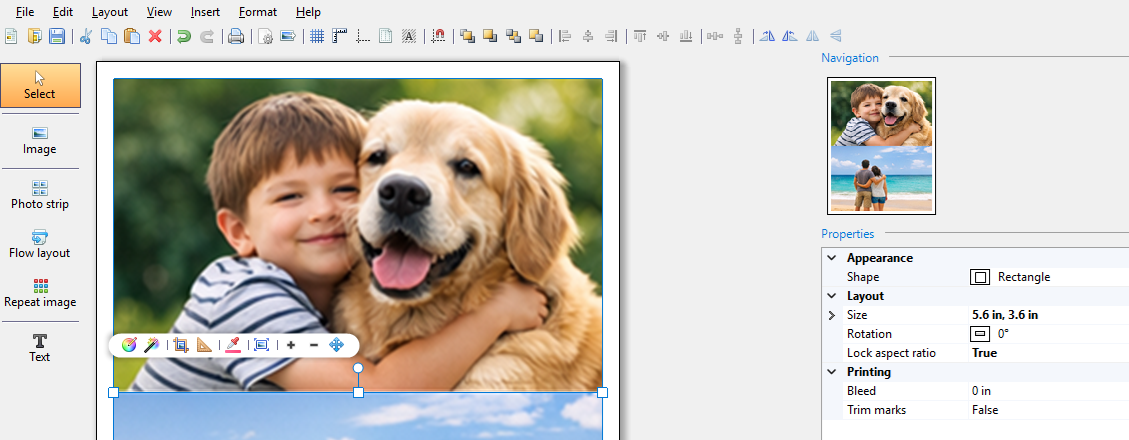Click the fit image to frame icon
1129x440 pixels.
tap(262, 345)
